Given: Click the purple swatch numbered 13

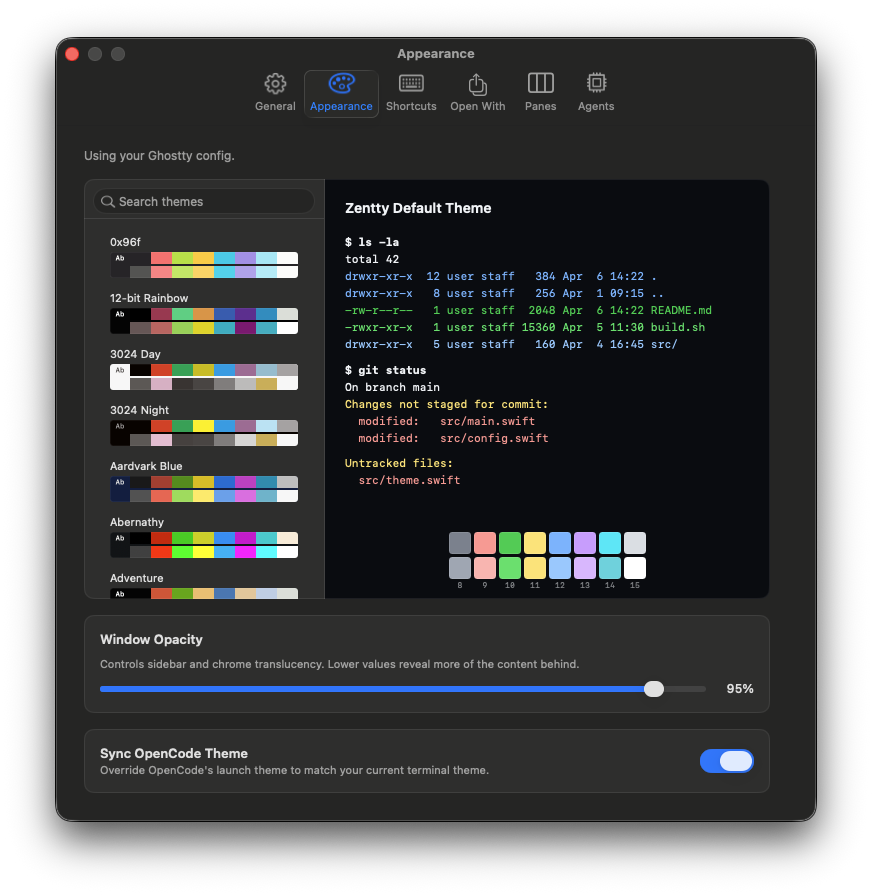Looking at the screenshot, I should coord(585,568).
